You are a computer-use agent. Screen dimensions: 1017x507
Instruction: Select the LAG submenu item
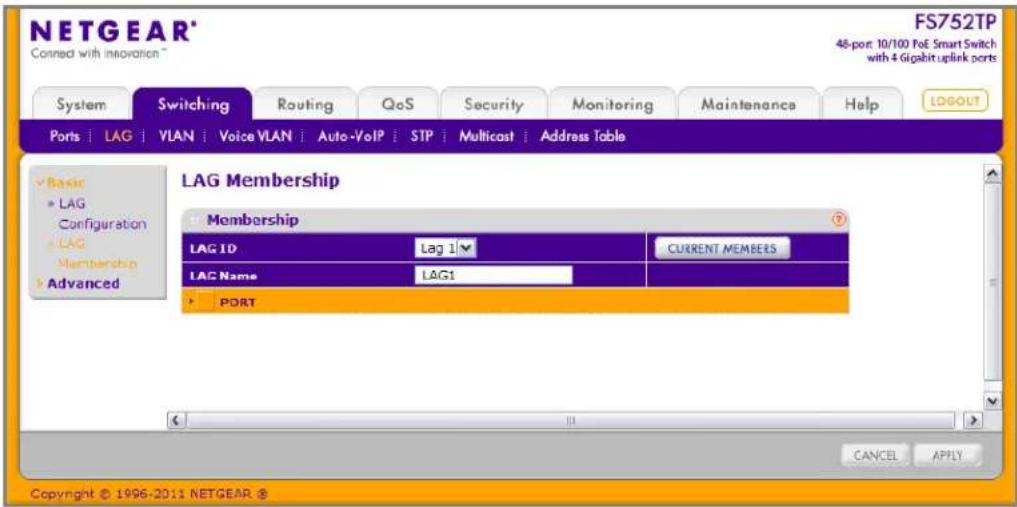click(x=118, y=136)
